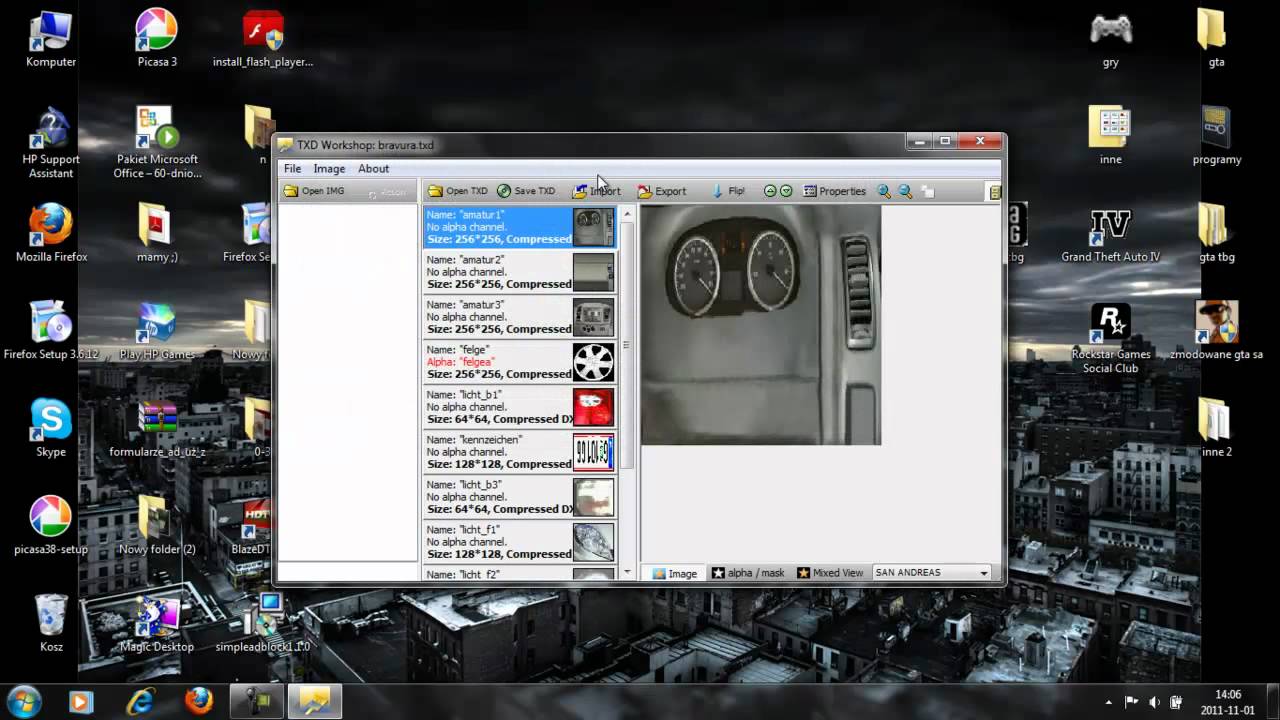Open Internet Explorer from the taskbar

(x=139, y=701)
